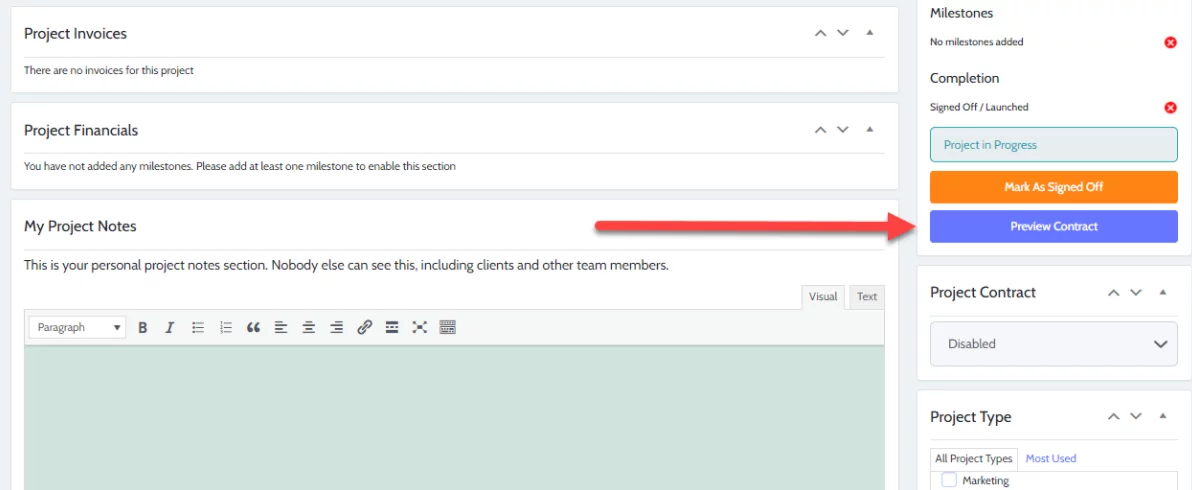Toggle fullscreen distraction-free editor
This screenshot has width=1192, height=490.
tap(420, 327)
